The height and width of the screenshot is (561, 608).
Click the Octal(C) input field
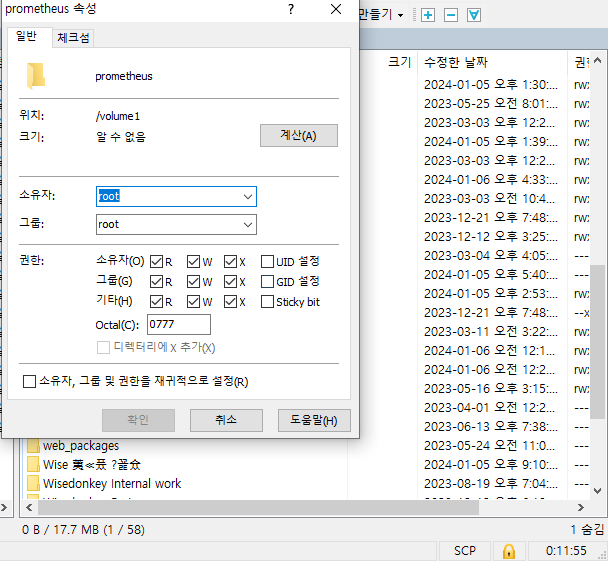click(x=179, y=324)
